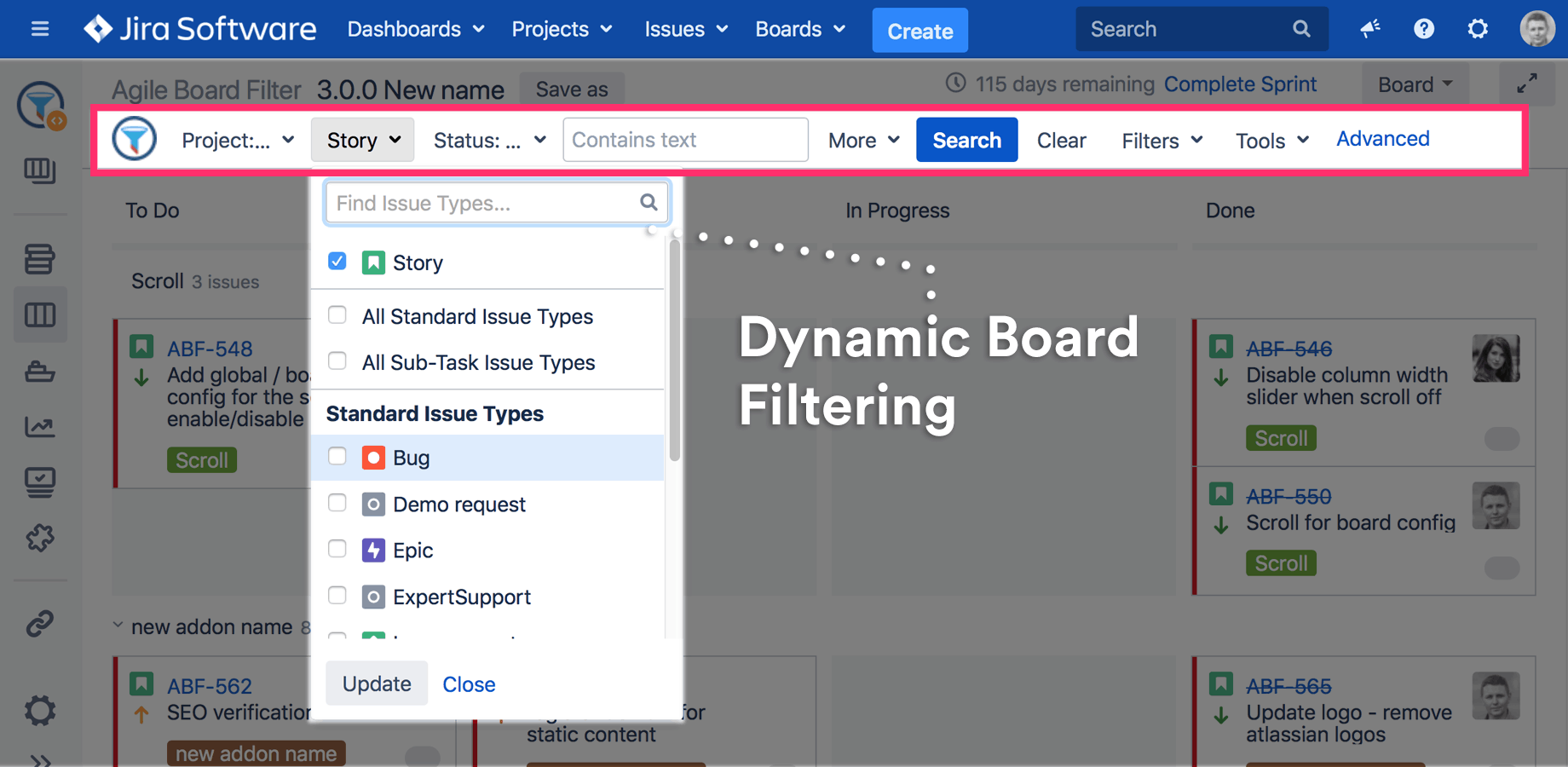Enable the All Sub-Task Issue Types filter

[x=337, y=360]
